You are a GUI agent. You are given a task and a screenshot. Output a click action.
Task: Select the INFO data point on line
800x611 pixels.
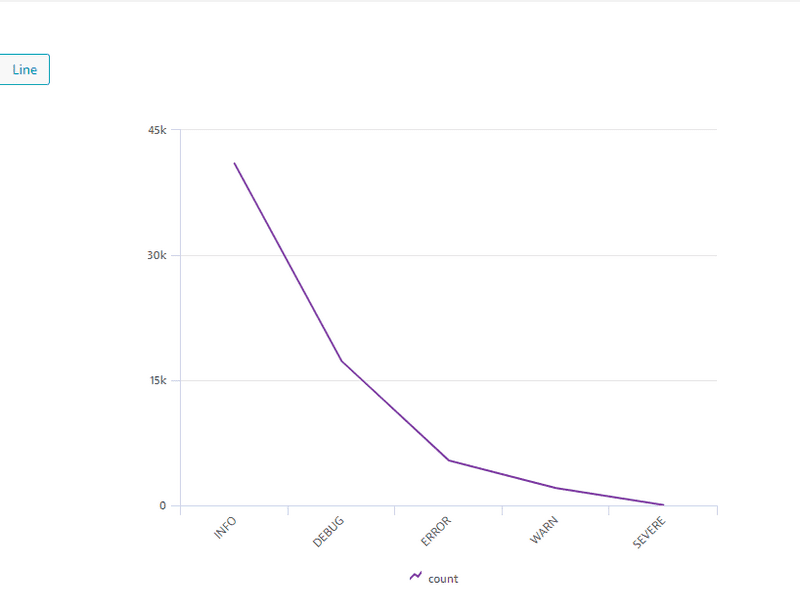234,163
